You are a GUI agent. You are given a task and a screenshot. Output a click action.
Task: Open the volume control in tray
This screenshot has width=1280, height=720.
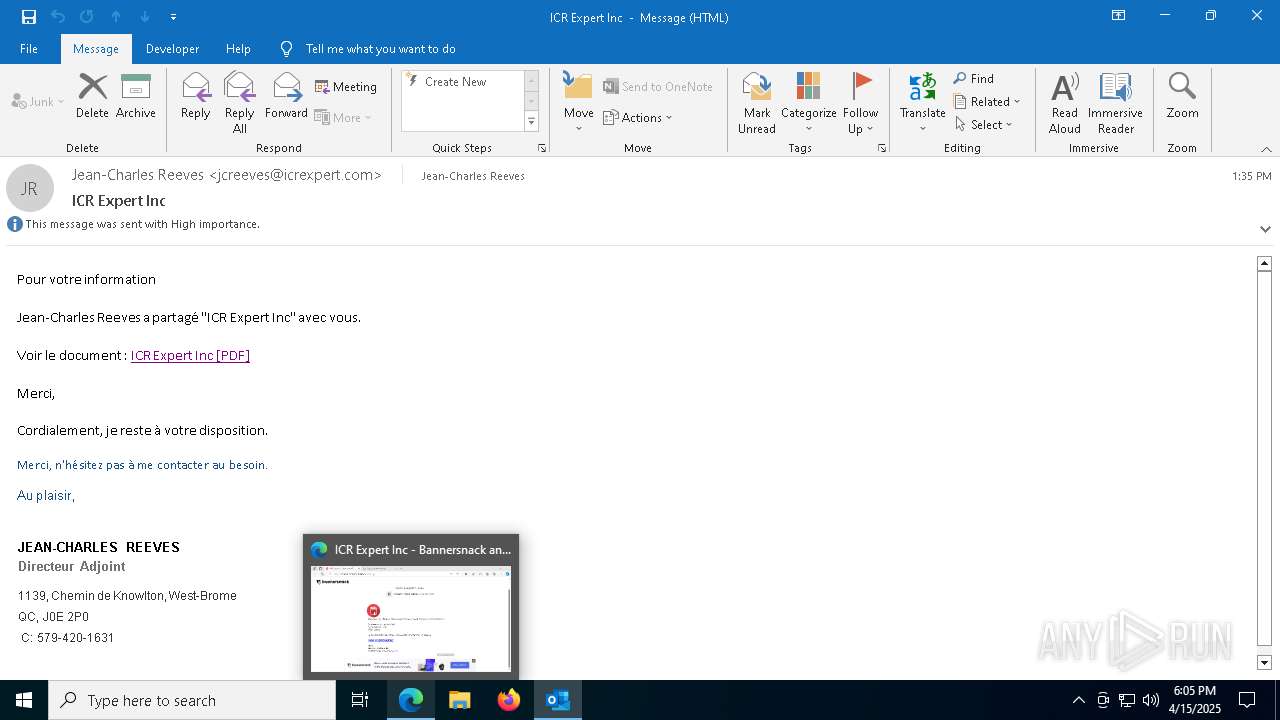coord(1151,700)
